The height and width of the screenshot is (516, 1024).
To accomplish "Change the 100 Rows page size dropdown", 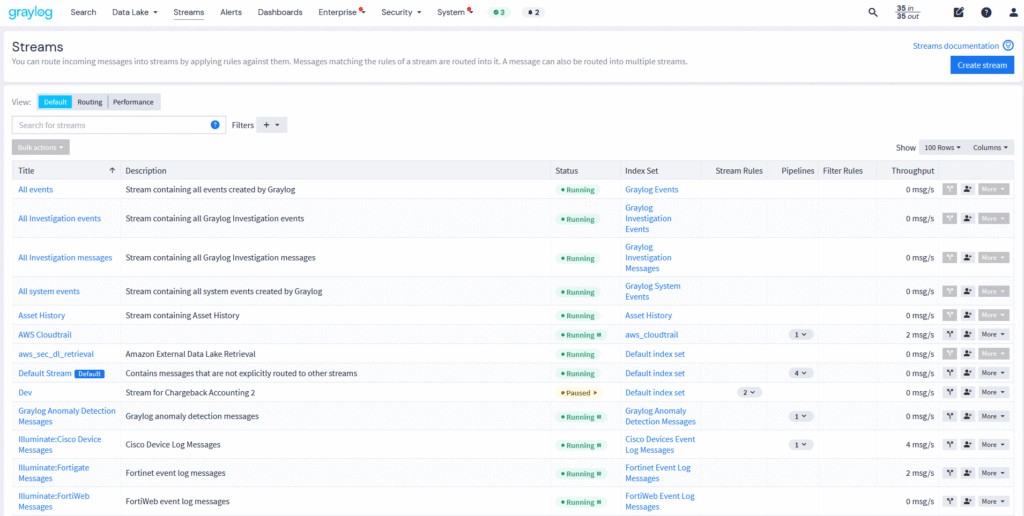I will click(943, 148).
